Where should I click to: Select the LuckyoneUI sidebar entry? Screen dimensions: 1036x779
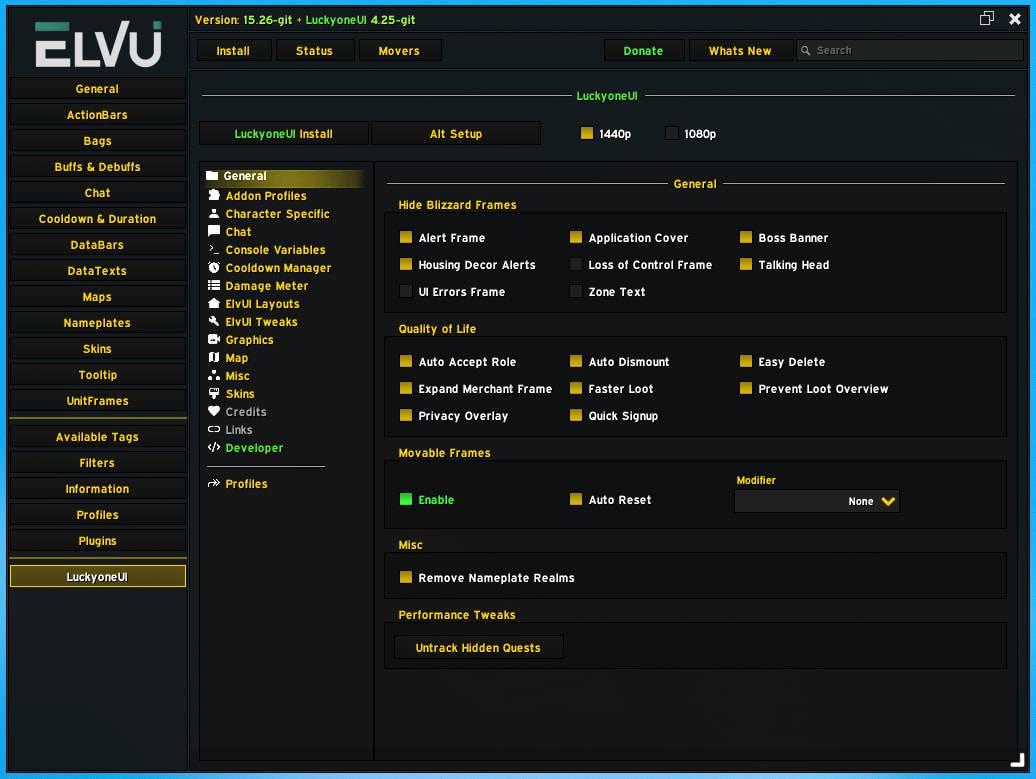[x=97, y=576]
